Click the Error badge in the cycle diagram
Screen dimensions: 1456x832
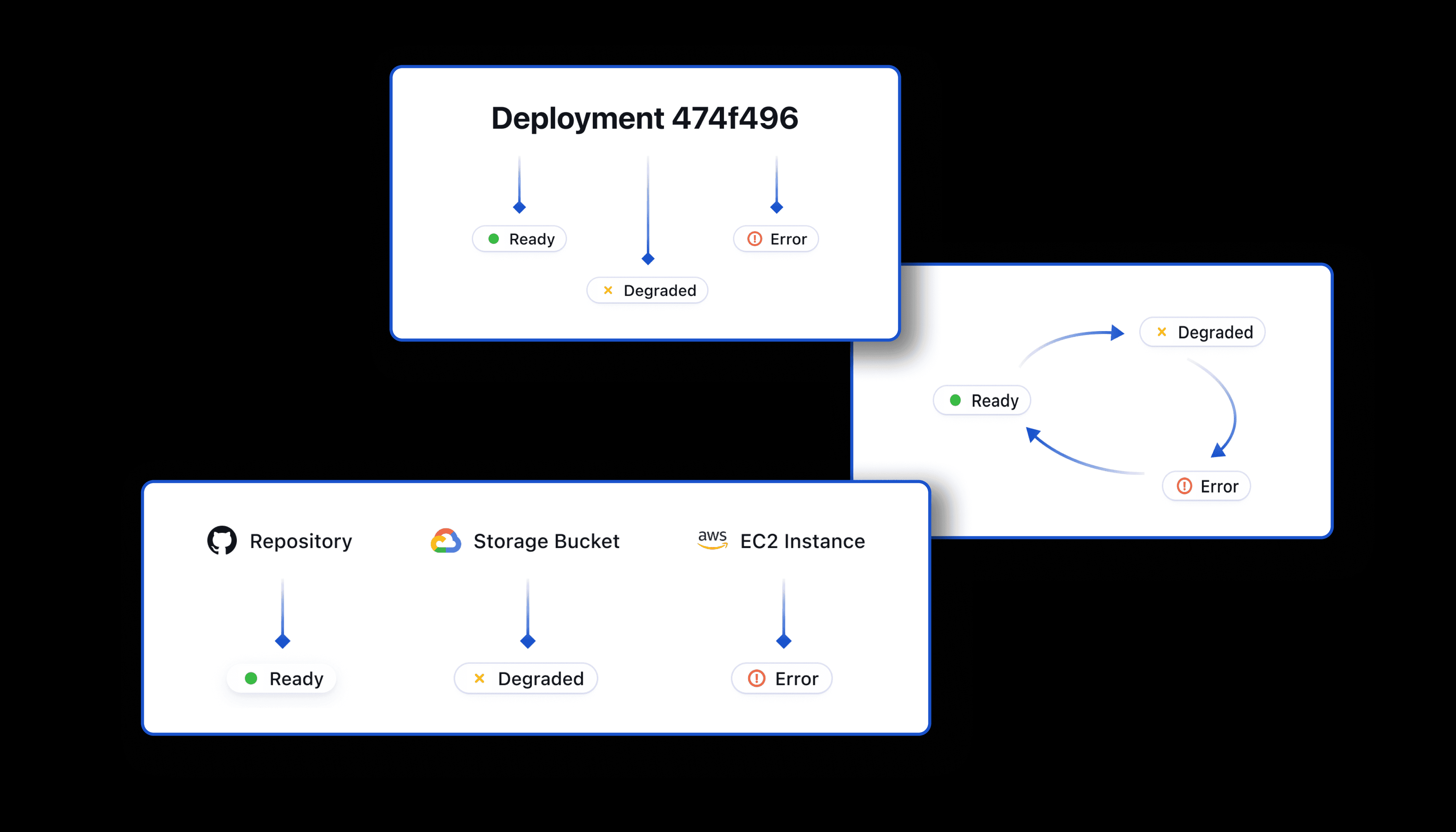pos(1206,486)
